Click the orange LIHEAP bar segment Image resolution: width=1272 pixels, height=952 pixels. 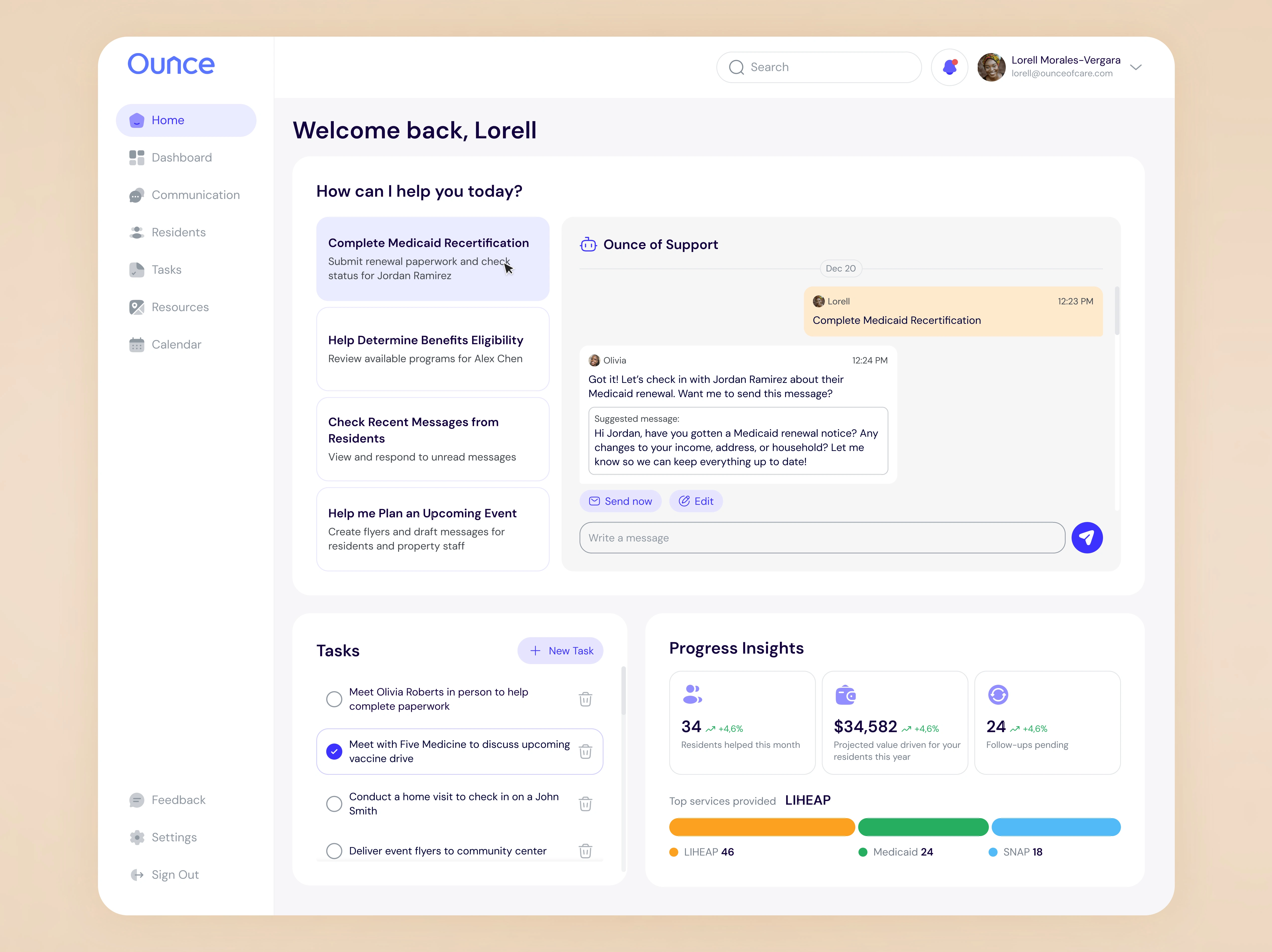[762, 827]
